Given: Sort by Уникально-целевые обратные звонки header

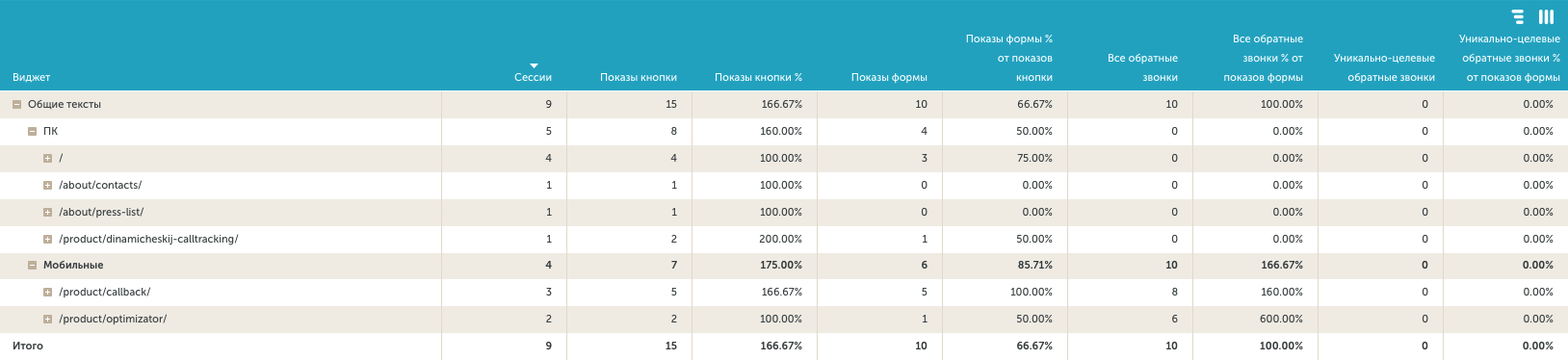Looking at the screenshot, I should [x=1384, y=67].
